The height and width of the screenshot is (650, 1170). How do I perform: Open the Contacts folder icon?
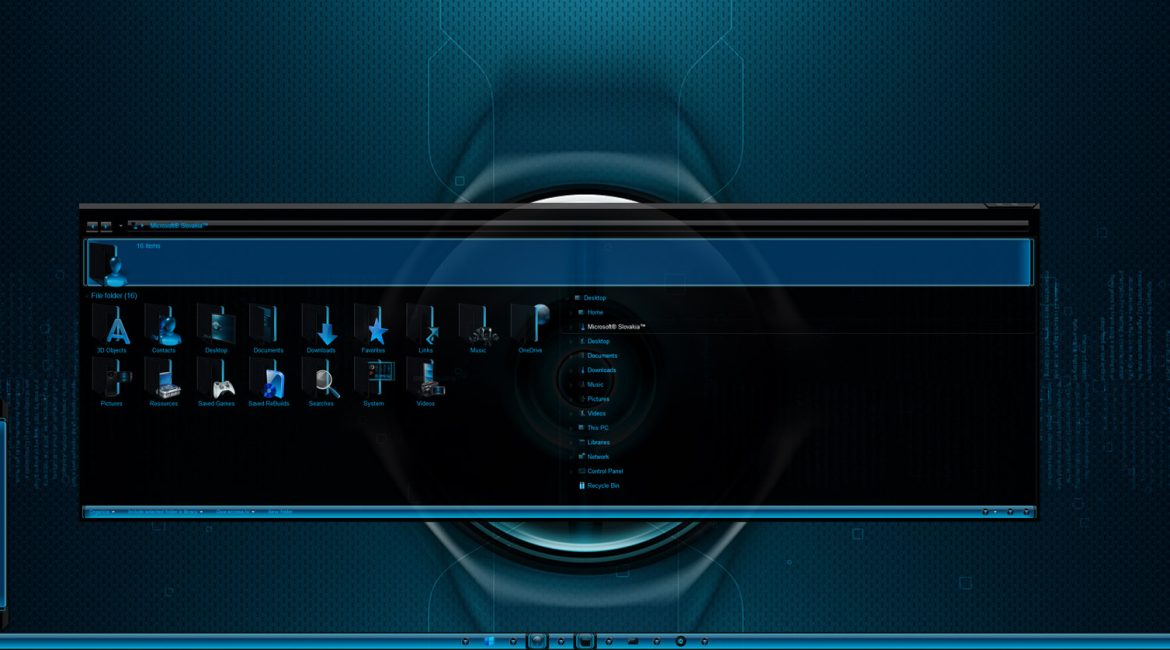pos(164,326)
